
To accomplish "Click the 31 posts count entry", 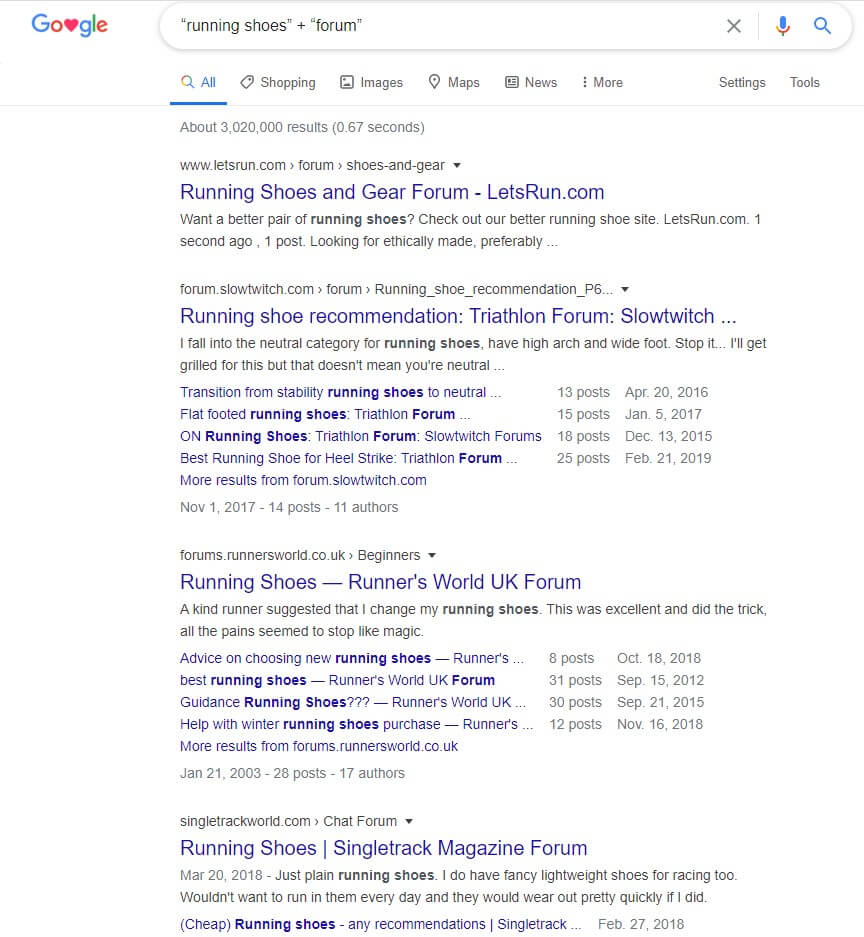I will click(x=575, y=680).
